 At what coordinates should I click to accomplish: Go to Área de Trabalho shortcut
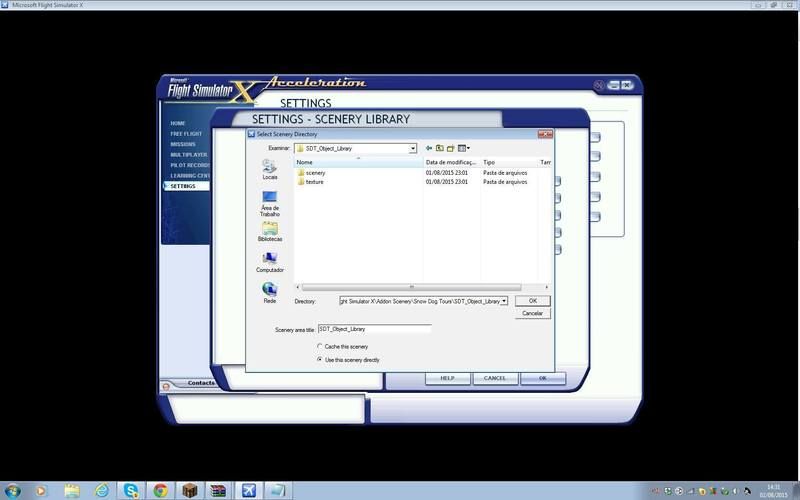click(270, 204)
